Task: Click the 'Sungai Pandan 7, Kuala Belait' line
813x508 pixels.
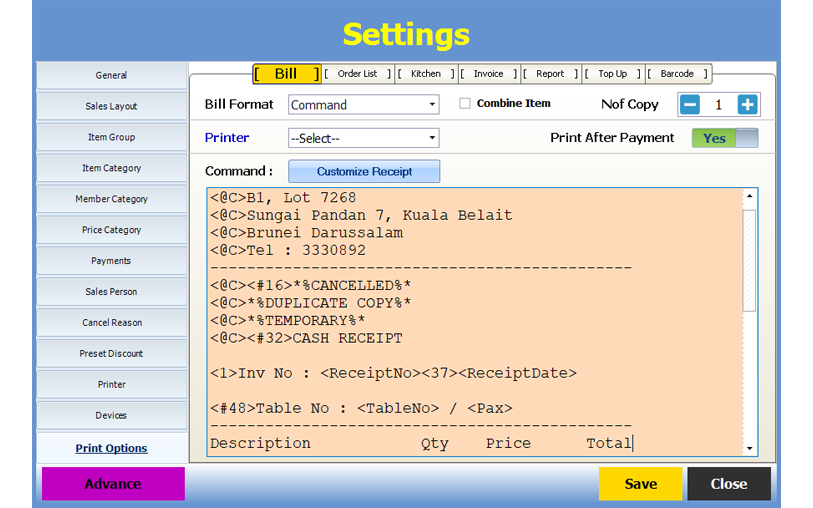Action: 361,215
